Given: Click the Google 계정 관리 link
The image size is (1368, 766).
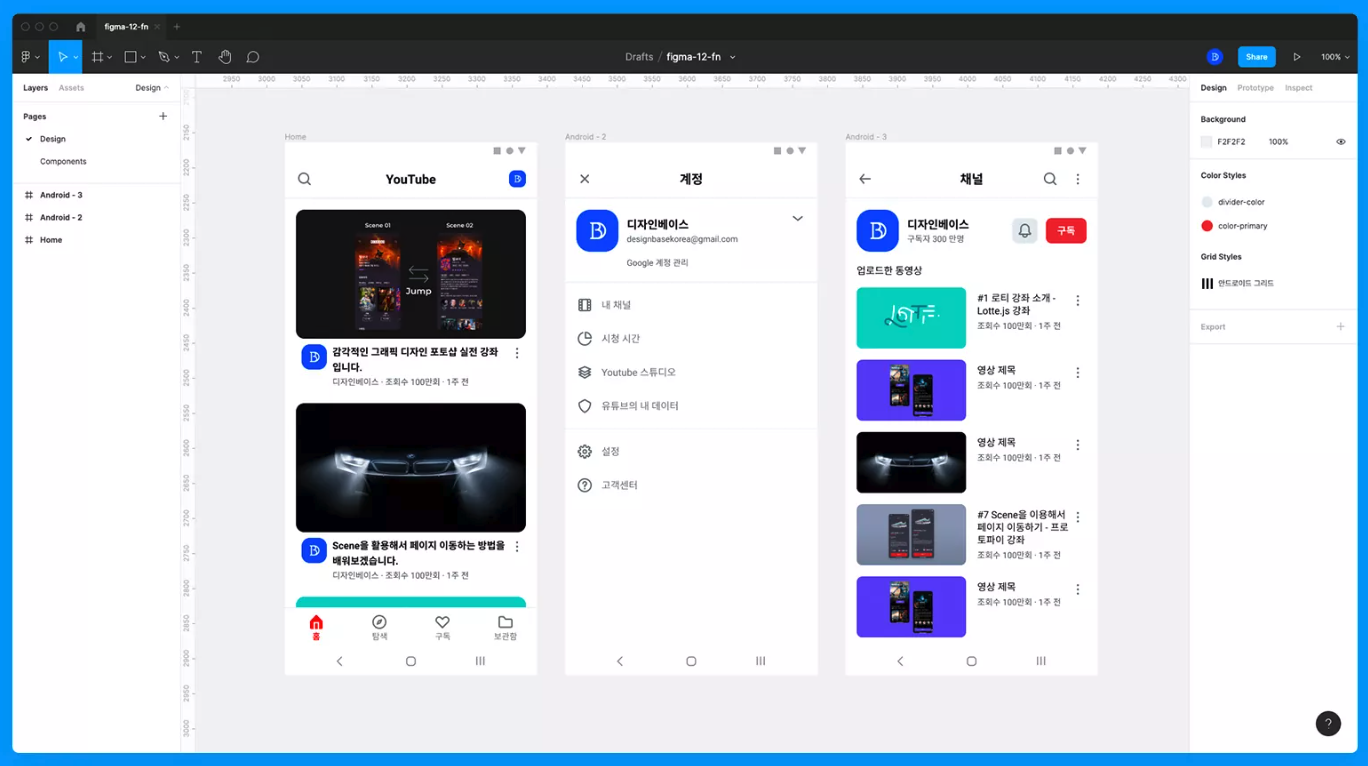Looking at the screenshot, I should click(x=657, y=263).
